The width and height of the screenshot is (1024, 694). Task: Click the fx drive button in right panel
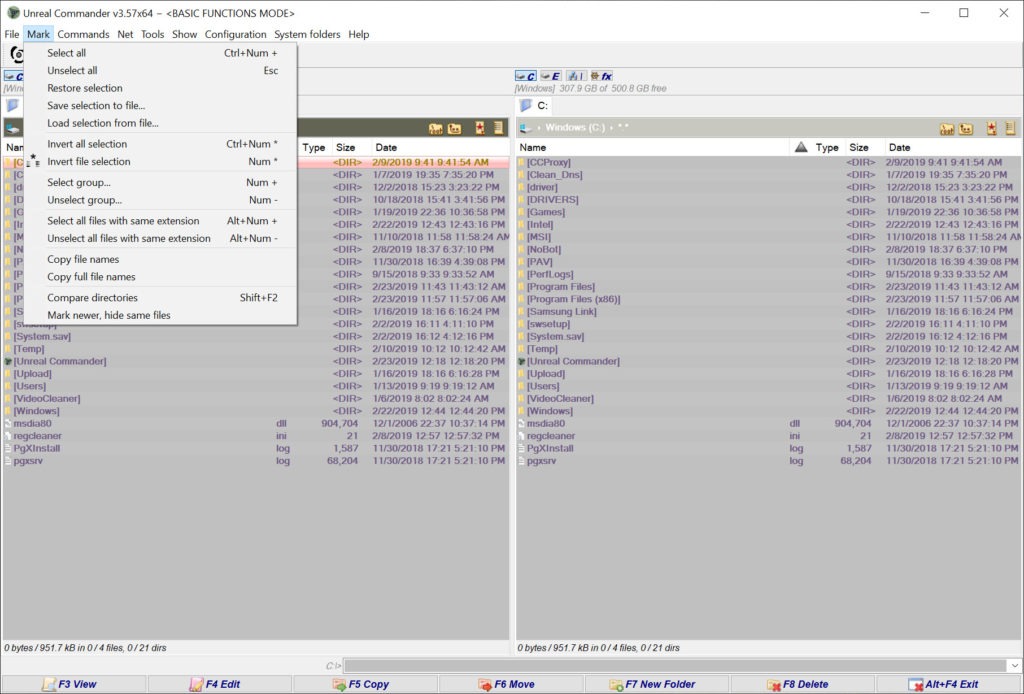coord(602,76)
